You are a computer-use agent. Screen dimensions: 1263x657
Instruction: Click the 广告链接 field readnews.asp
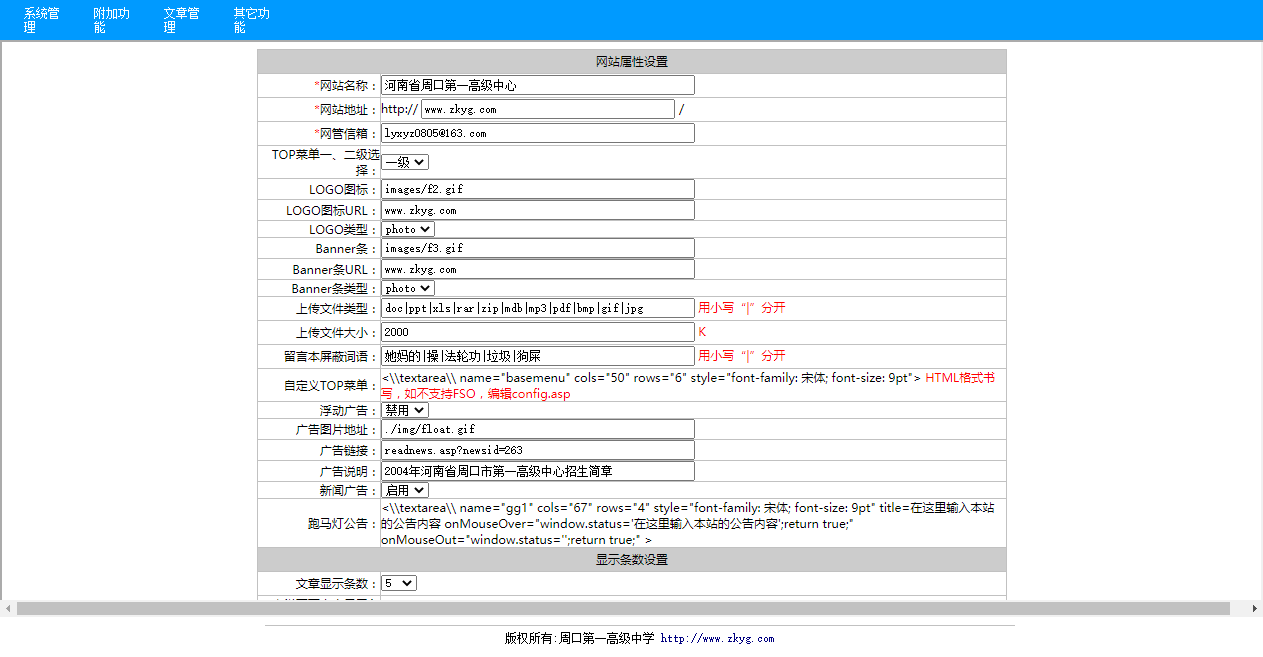click(x=538, y=450)
